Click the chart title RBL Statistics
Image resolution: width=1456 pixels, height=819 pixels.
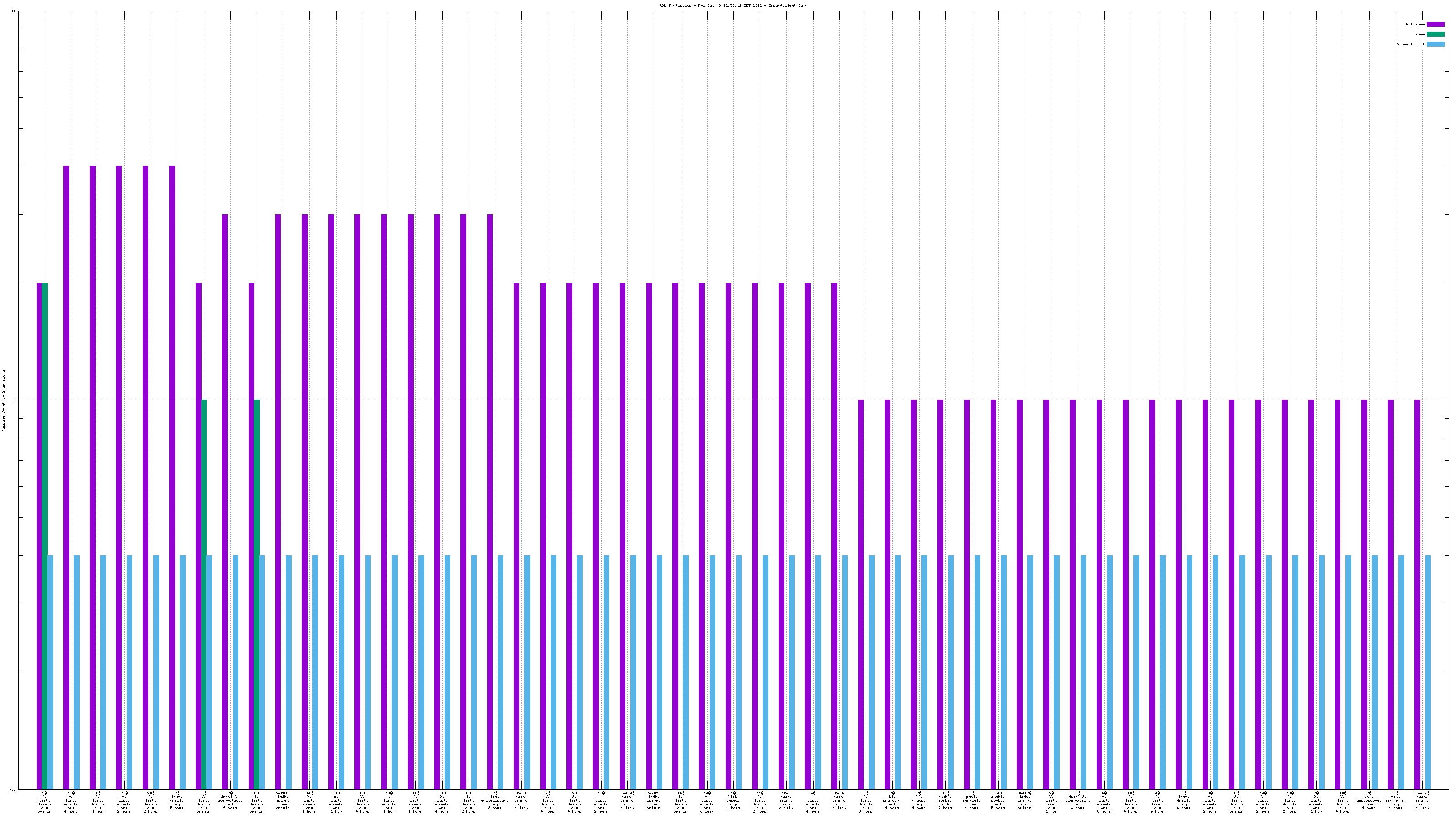point(733,5)
